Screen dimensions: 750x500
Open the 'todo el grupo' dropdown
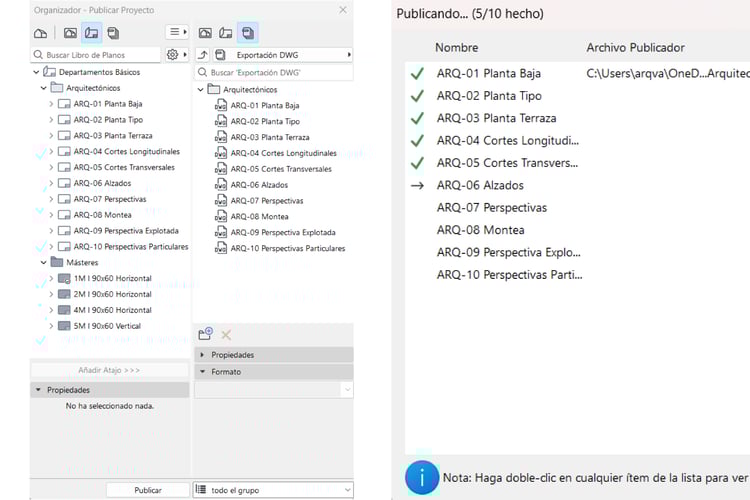274,490
